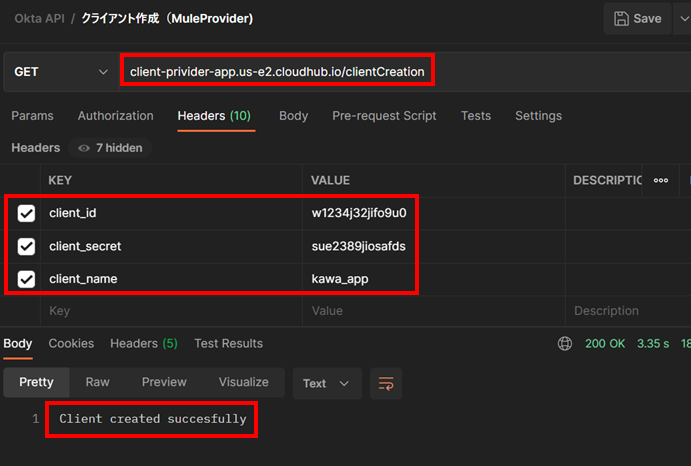Click the empty Key field in new row
This screenshot has width=691, height=466.
170,311
